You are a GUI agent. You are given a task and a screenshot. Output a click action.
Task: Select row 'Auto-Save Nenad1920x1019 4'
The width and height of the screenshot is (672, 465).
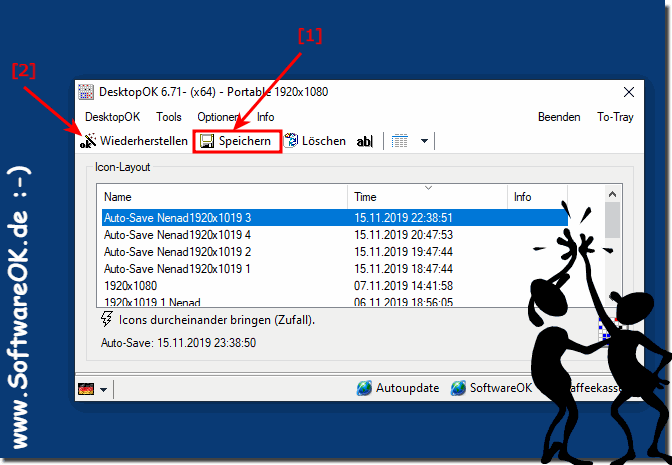[335, 235]
